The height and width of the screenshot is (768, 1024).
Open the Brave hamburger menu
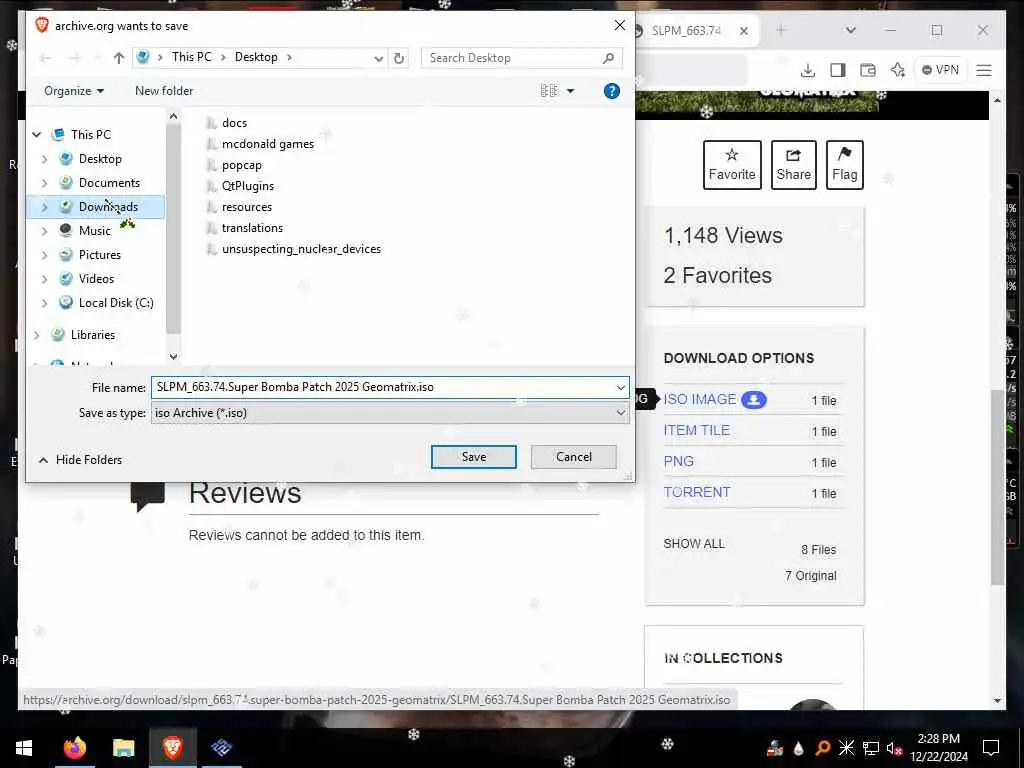tap(984, 70)
